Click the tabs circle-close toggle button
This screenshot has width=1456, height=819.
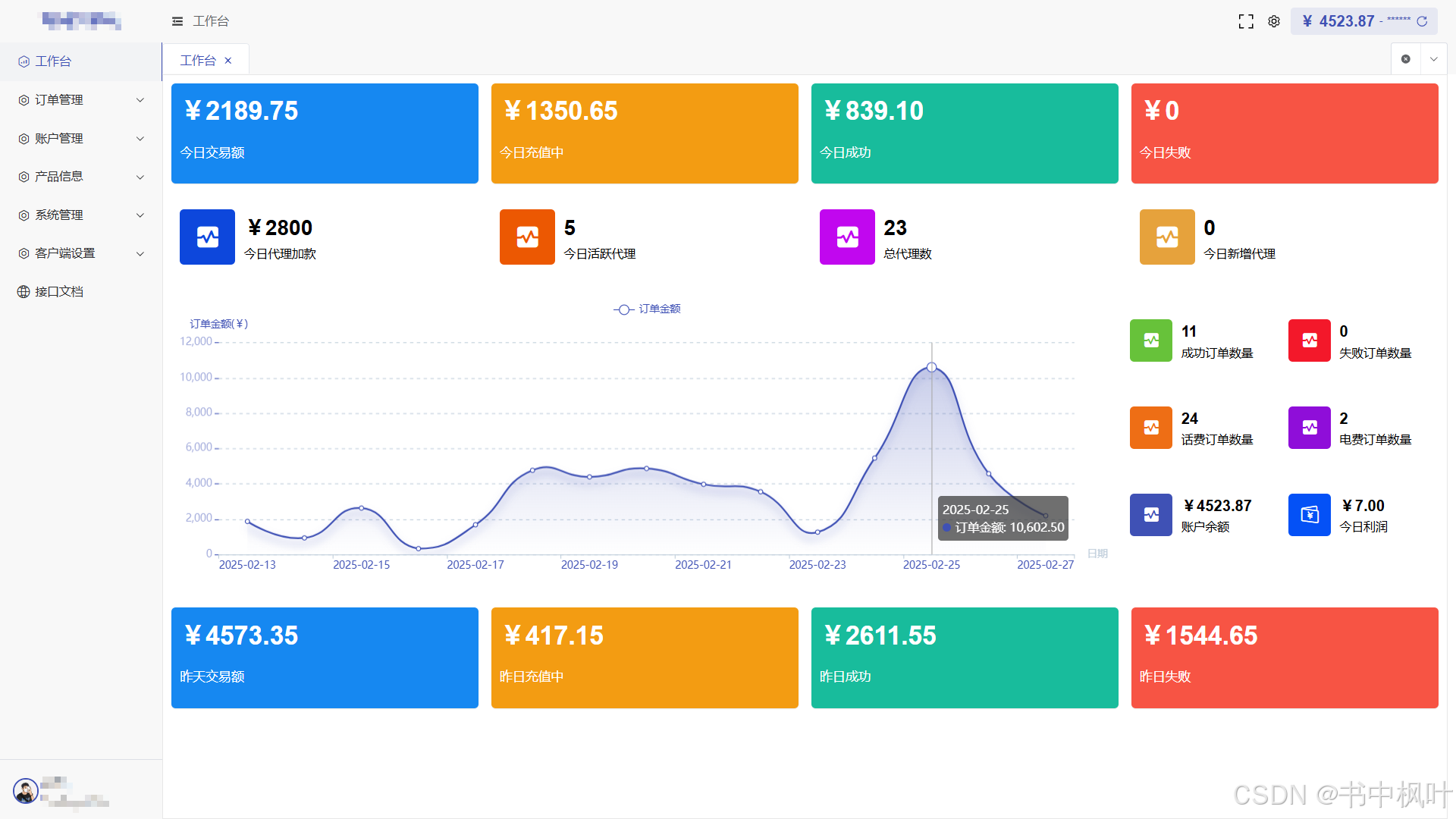(1405, 59)
